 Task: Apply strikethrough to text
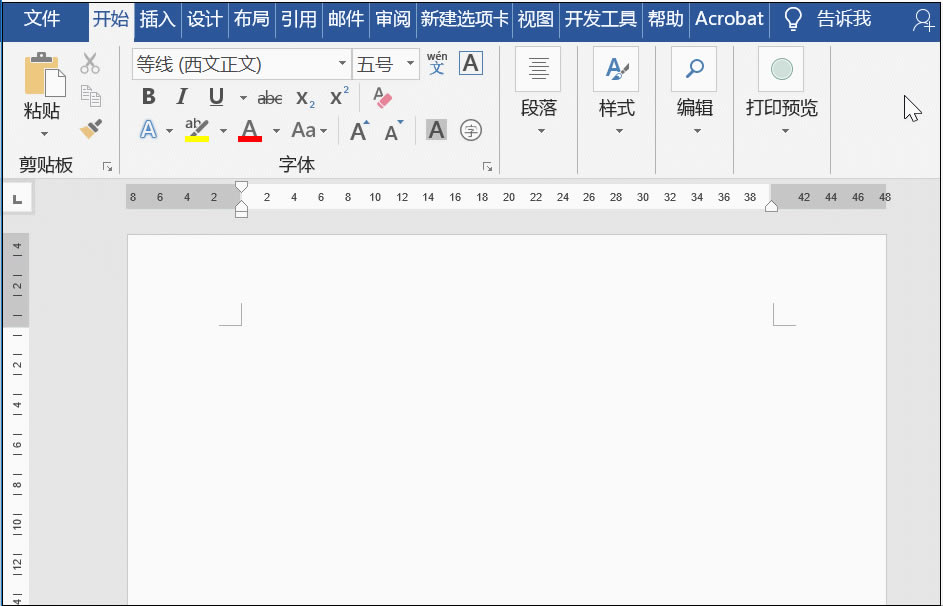[x=269, y=97]
